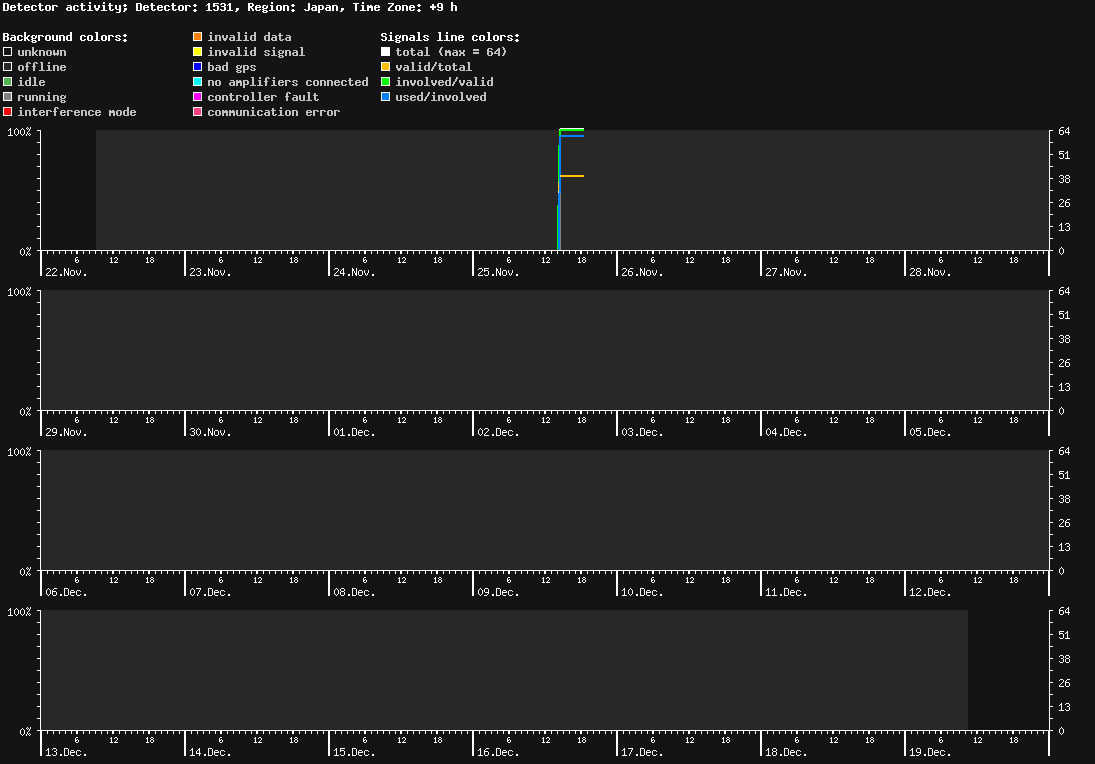Click the 19.Dec. date label
This screenshot has width=1095, height=764.
[930, 752]
